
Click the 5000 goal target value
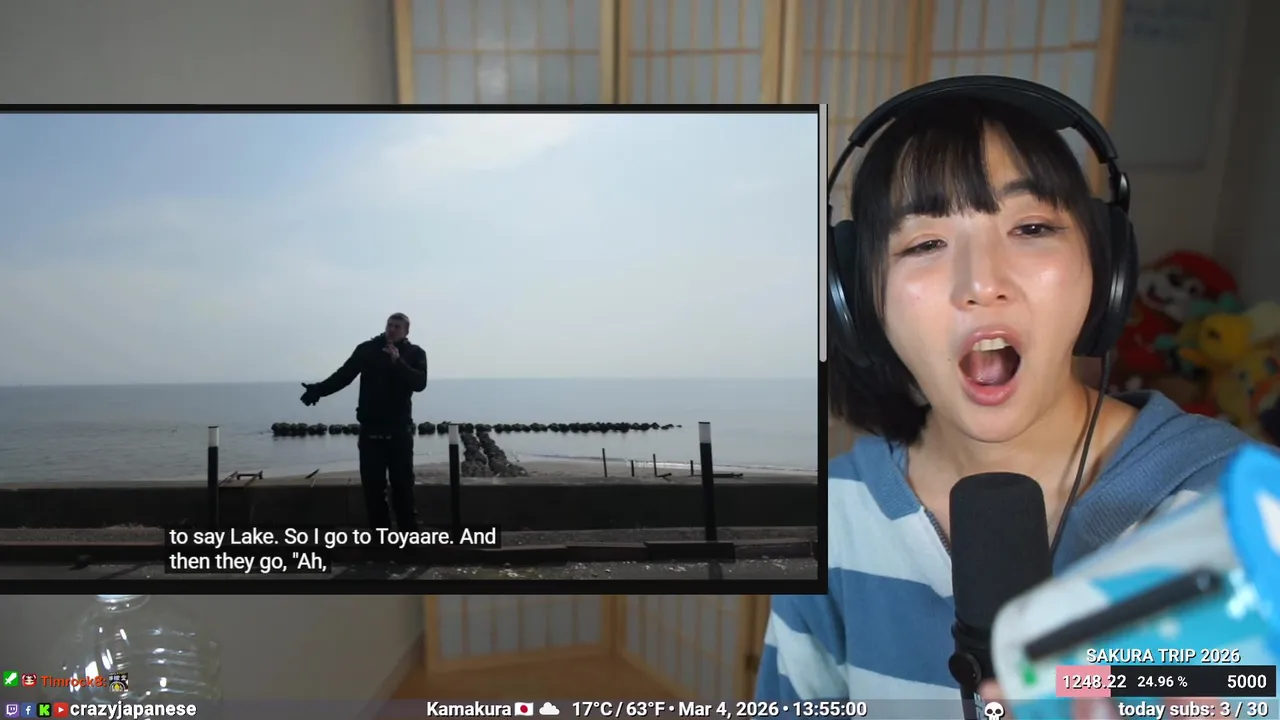click(x=1247, y=682)
